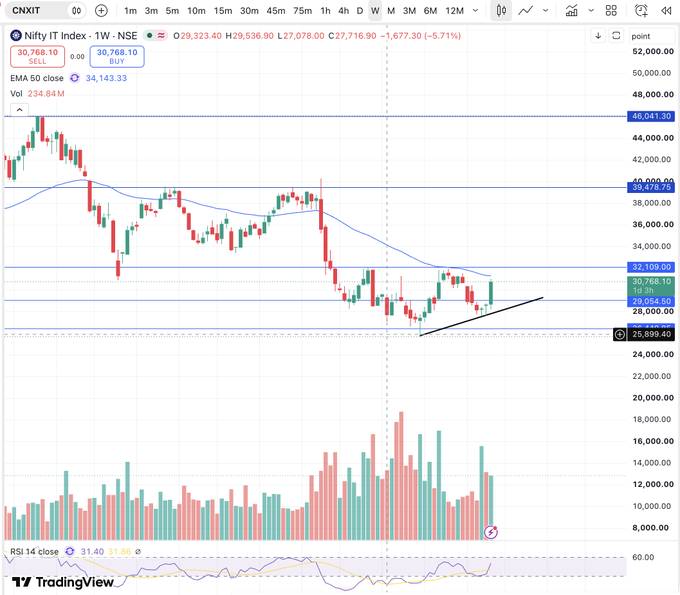
Task: Click the EMA value 34,143.33
Action: coord(106,78)
